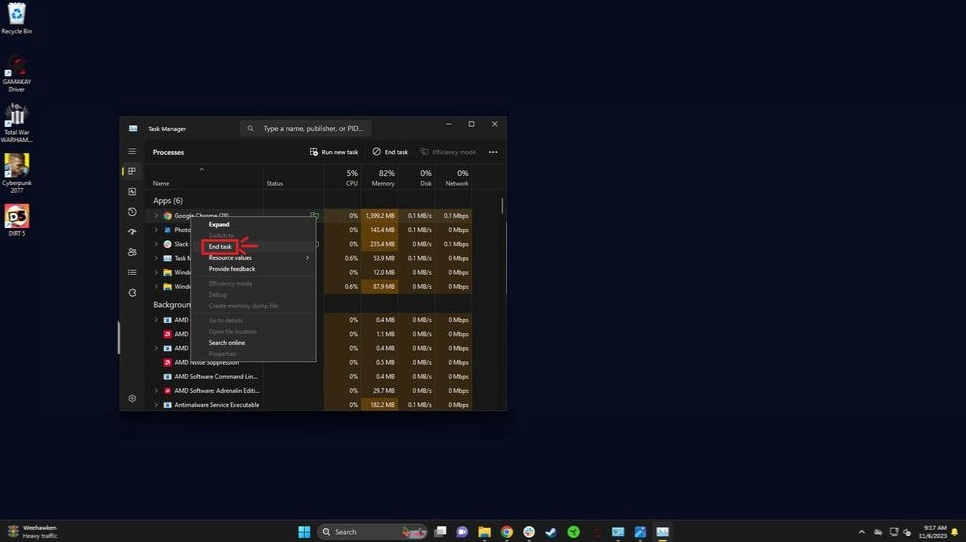
Task: Expand the Slack process group arrow
Action: point(156,244)
